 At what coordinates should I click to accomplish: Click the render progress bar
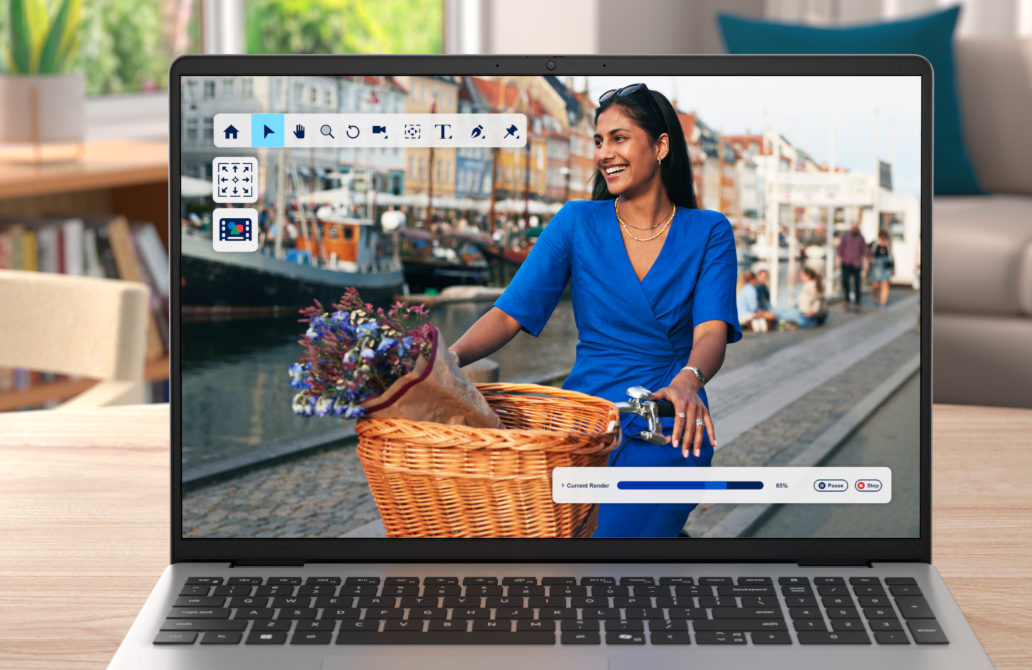click(690, 485)
